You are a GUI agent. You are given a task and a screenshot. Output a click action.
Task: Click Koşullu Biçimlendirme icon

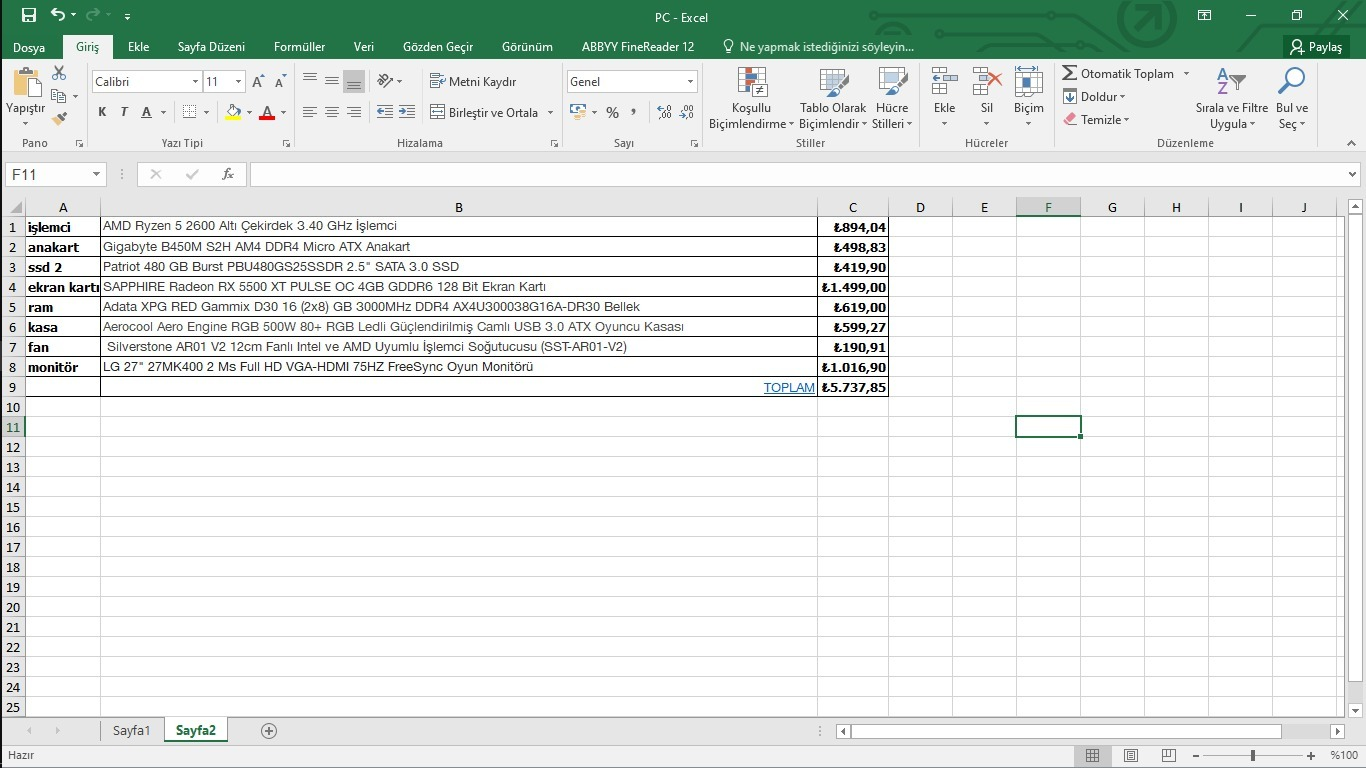[x=751, y=83]
